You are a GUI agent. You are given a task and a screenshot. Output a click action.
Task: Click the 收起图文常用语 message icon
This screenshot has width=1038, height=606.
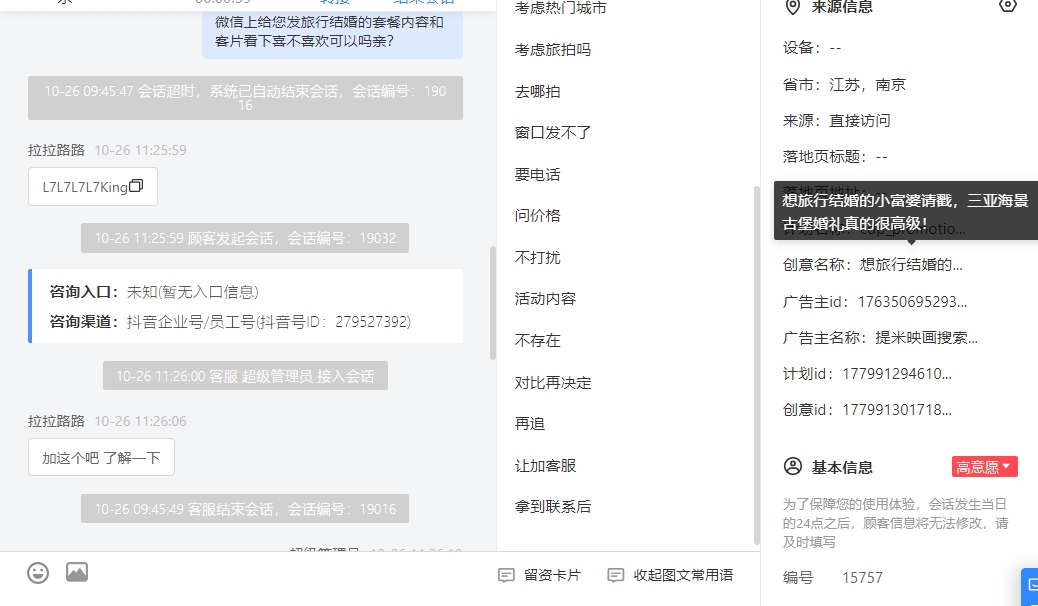[x=616, y=575]
